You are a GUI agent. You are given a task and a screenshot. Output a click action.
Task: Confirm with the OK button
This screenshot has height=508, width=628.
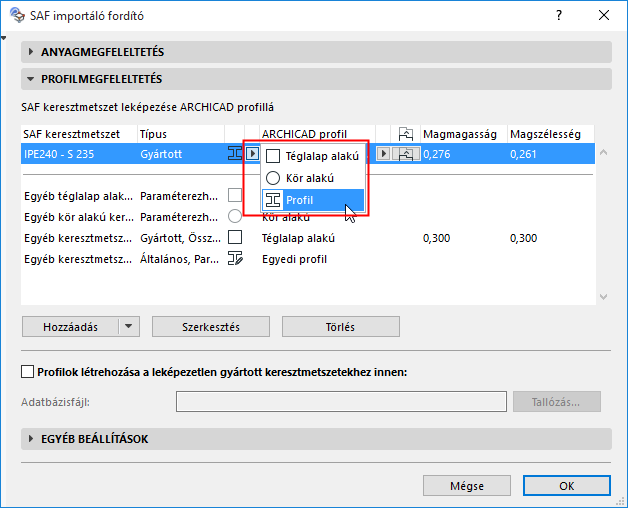click(x=567, y=486)
